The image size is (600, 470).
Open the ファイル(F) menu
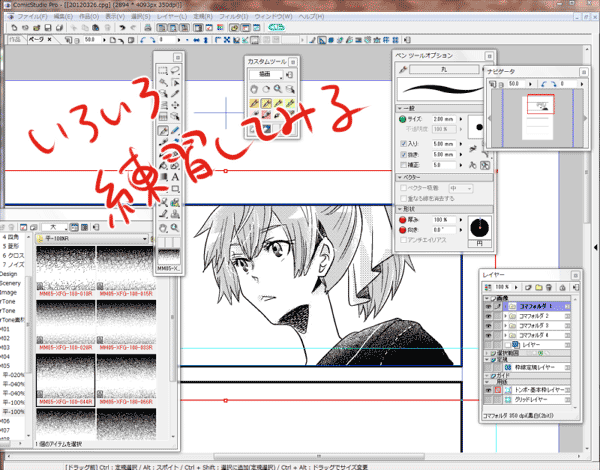coord(32,16)
